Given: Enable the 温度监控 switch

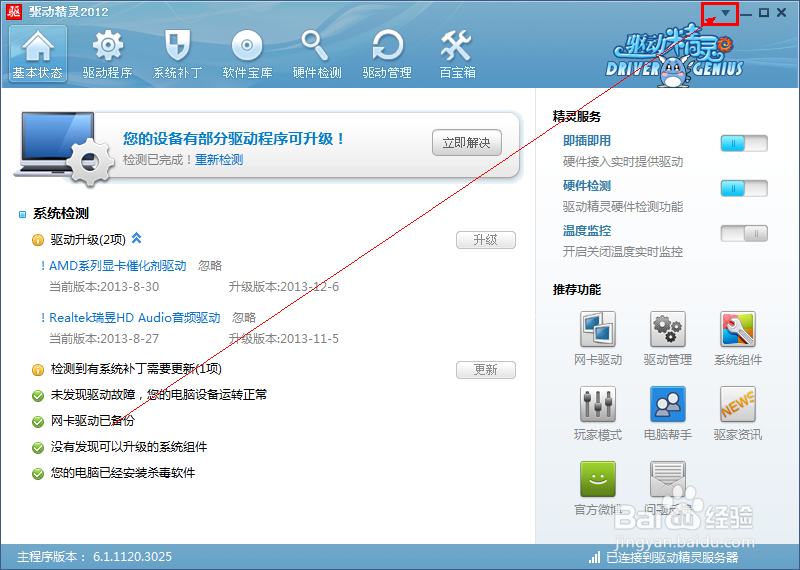Looking at the screenshot, I should (744, 233).
